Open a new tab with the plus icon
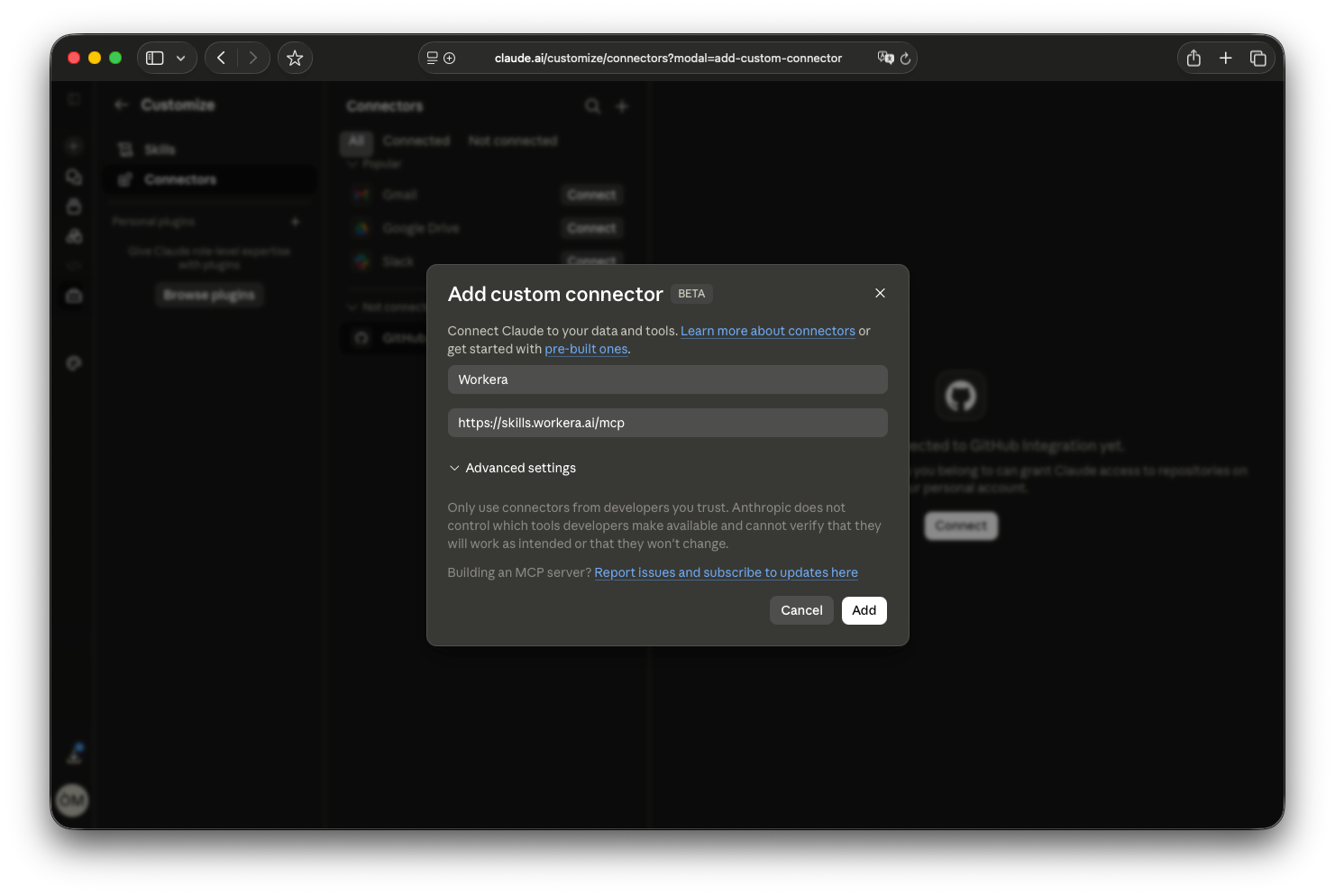 coord(1226,58)
